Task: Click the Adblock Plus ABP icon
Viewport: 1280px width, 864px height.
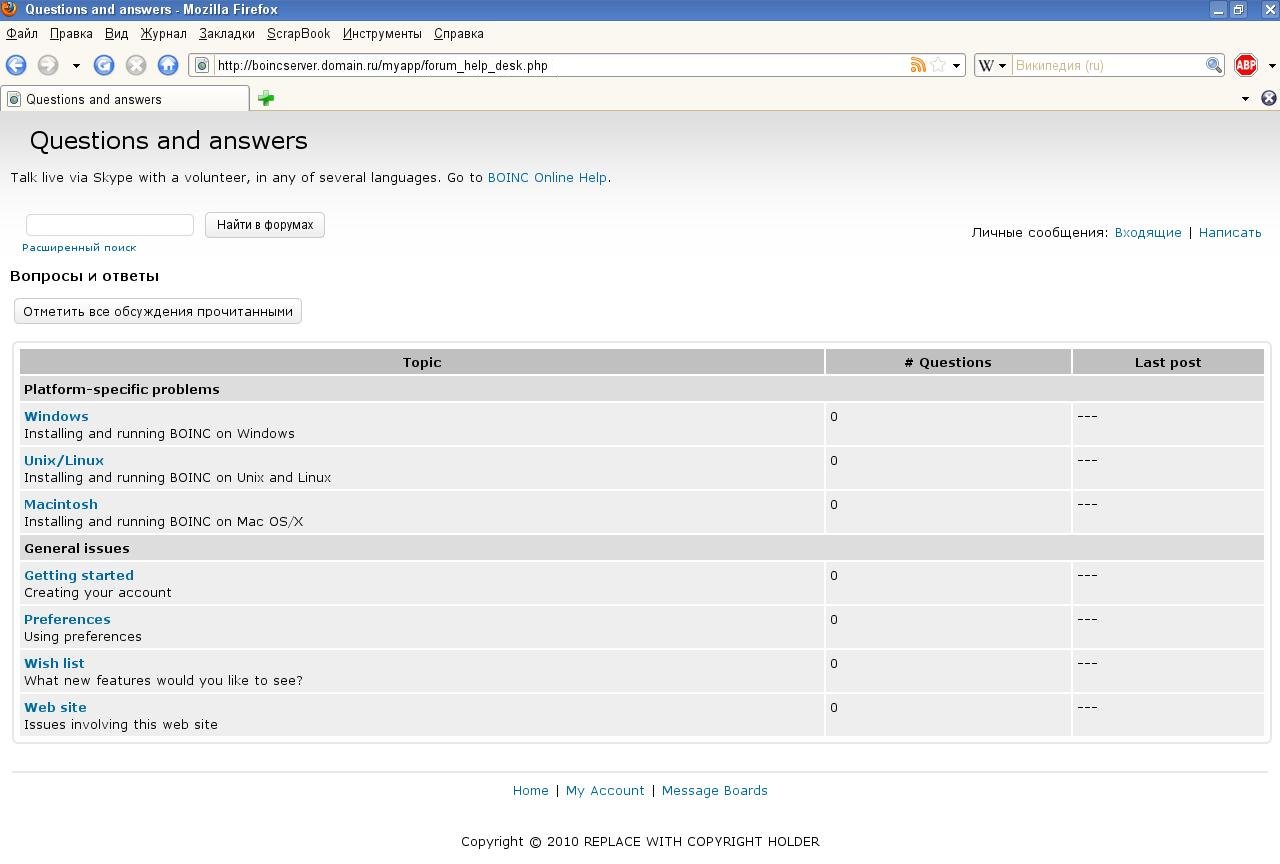Action: 1245,65
